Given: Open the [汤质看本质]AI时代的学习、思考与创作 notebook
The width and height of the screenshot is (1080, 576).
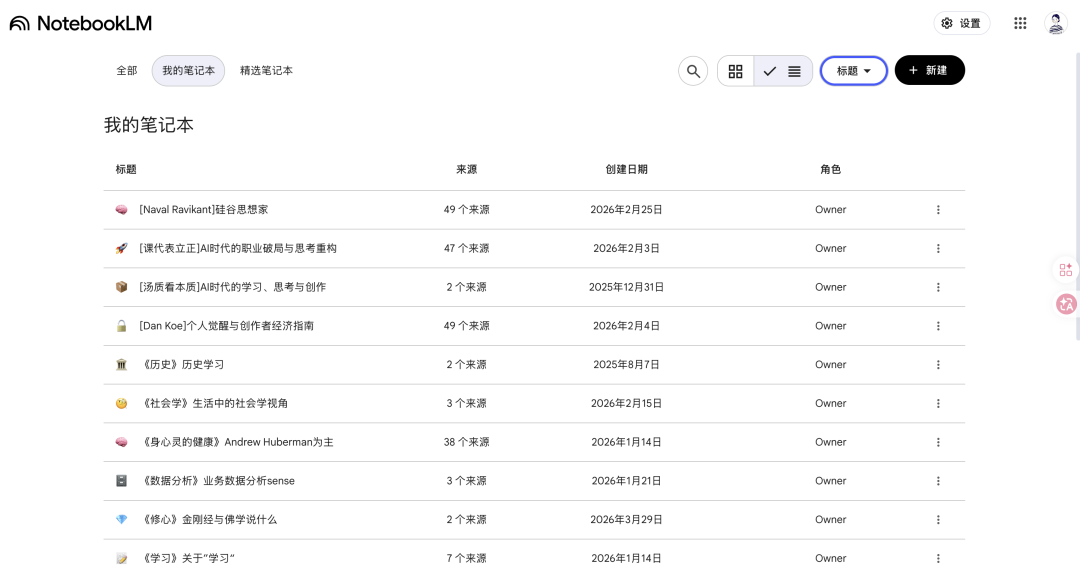Looking at the screenshot, I should tap(232, 287).
